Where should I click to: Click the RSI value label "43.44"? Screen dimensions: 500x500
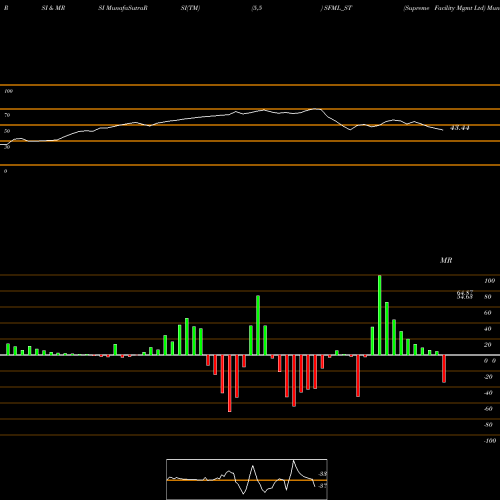pos(460,128)
